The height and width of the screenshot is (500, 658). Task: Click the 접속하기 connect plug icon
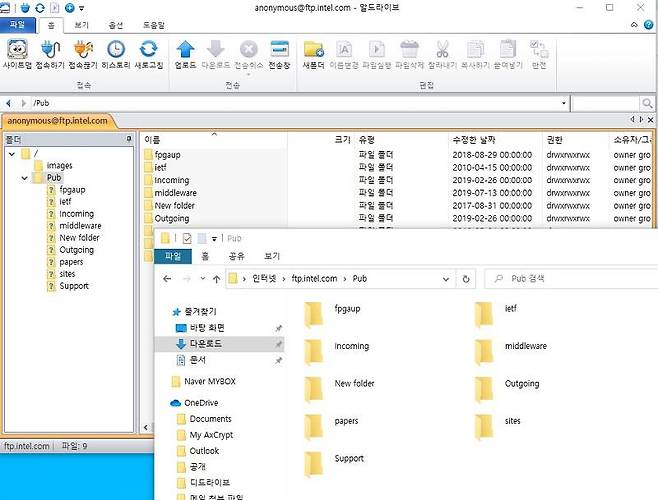pyautogui.click(x=50, y=54)
